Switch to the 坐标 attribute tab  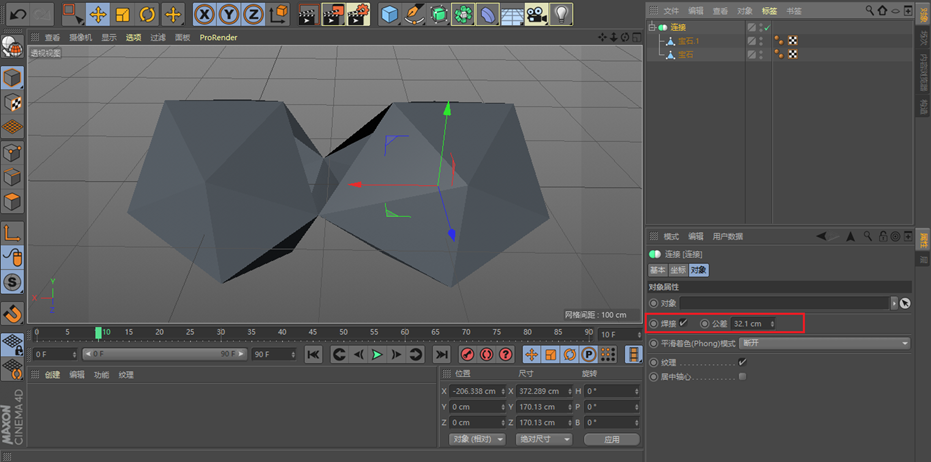tap(678, 270)
